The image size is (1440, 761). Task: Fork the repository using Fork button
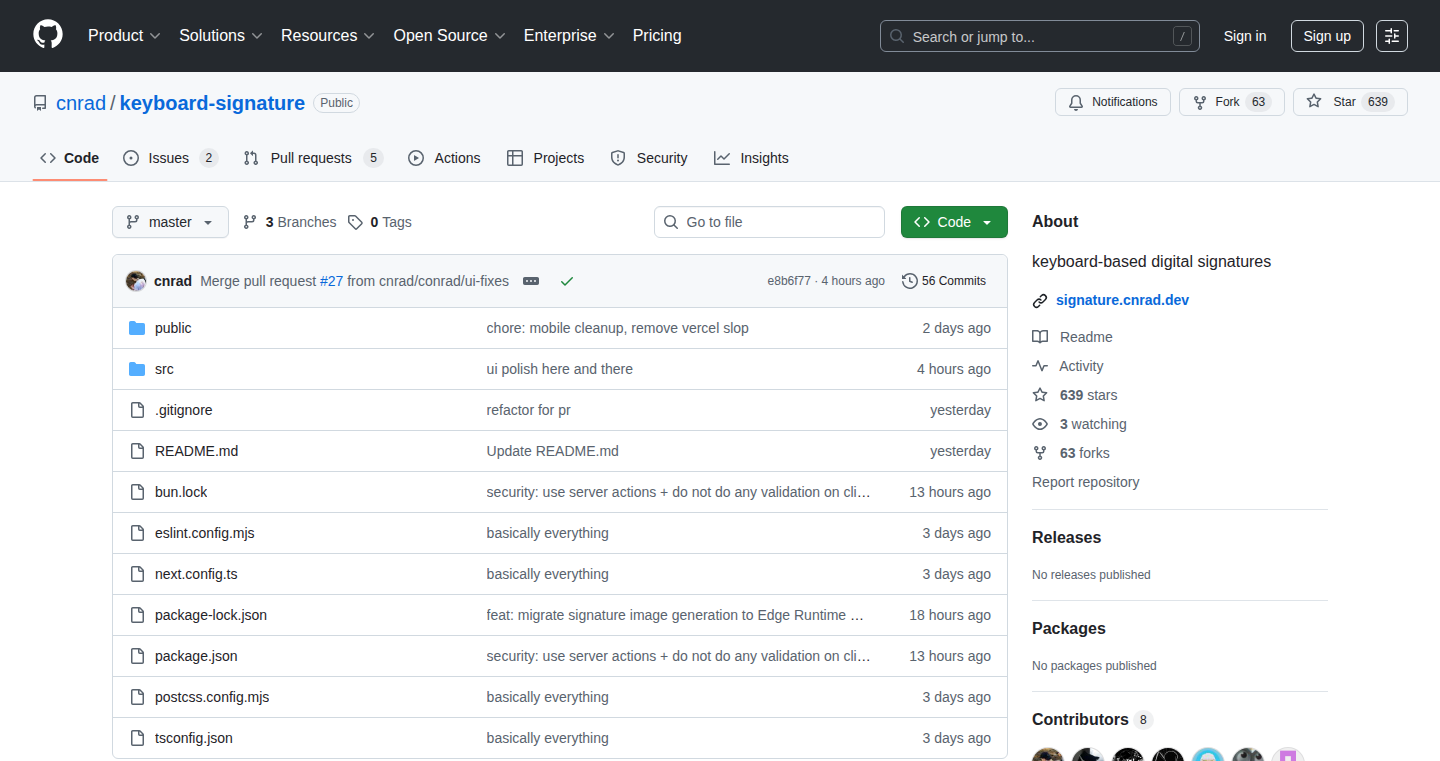[x=1232, y=102]
